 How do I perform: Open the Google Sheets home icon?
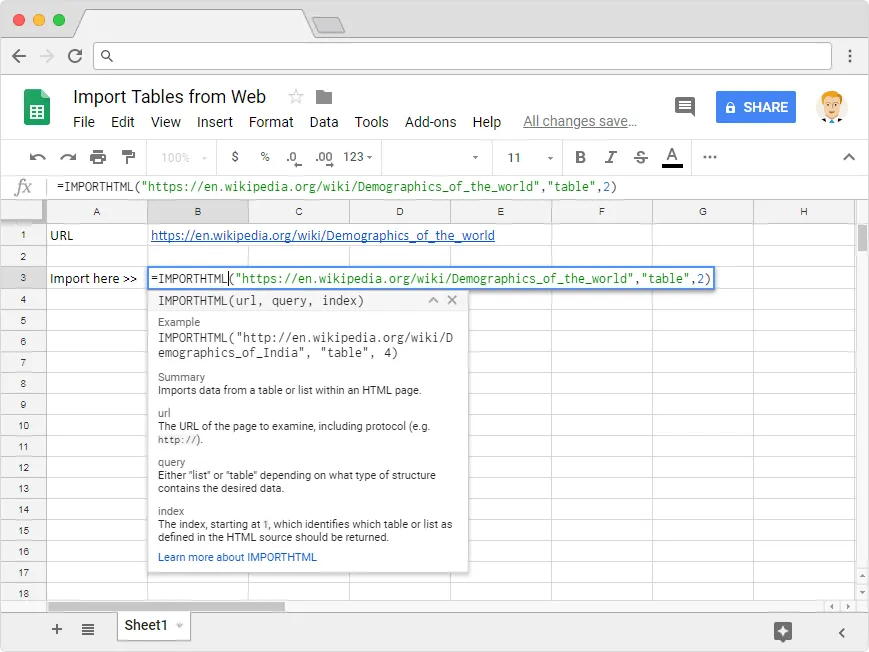point(37,107)
